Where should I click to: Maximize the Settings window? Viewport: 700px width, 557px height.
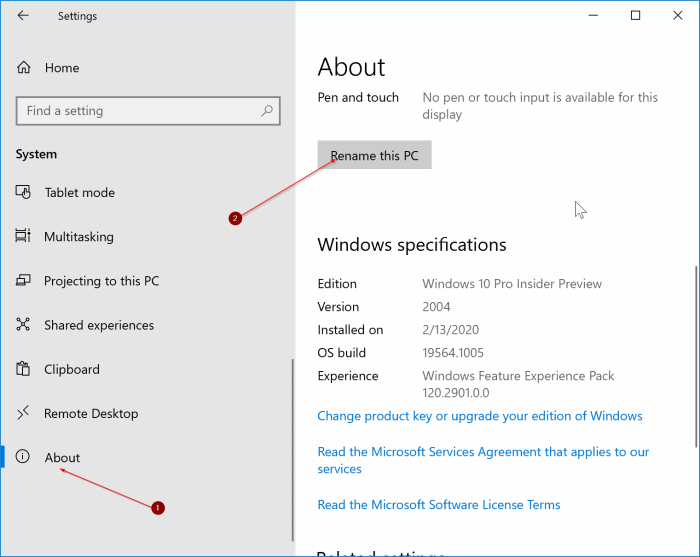pos(635,15)
